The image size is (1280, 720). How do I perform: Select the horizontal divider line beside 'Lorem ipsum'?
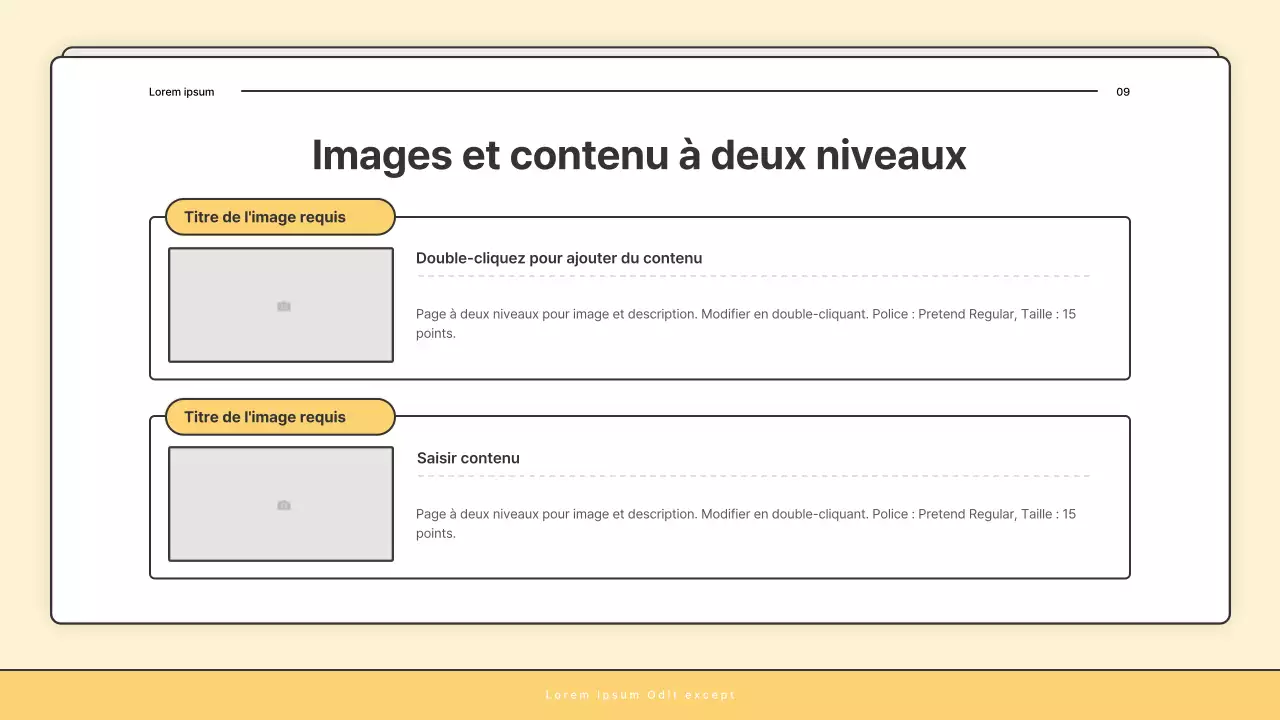coord(670,91)
